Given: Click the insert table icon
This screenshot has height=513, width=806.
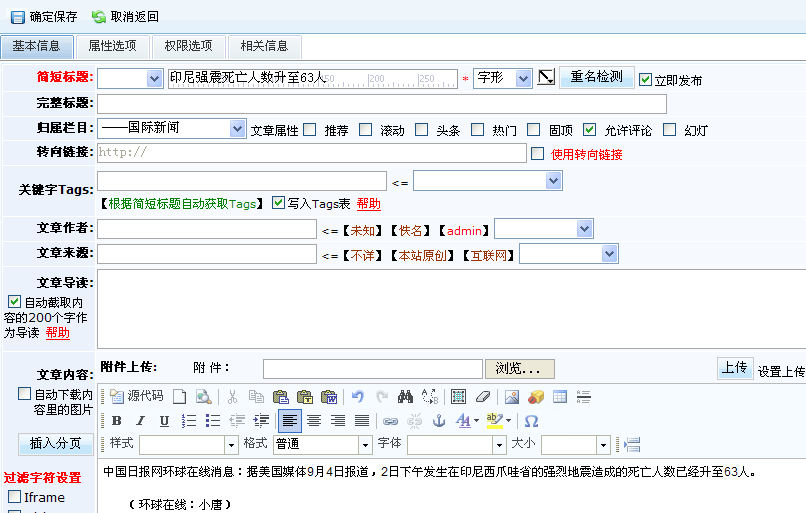Looking at the screenshot, I should tap(560, 396).
